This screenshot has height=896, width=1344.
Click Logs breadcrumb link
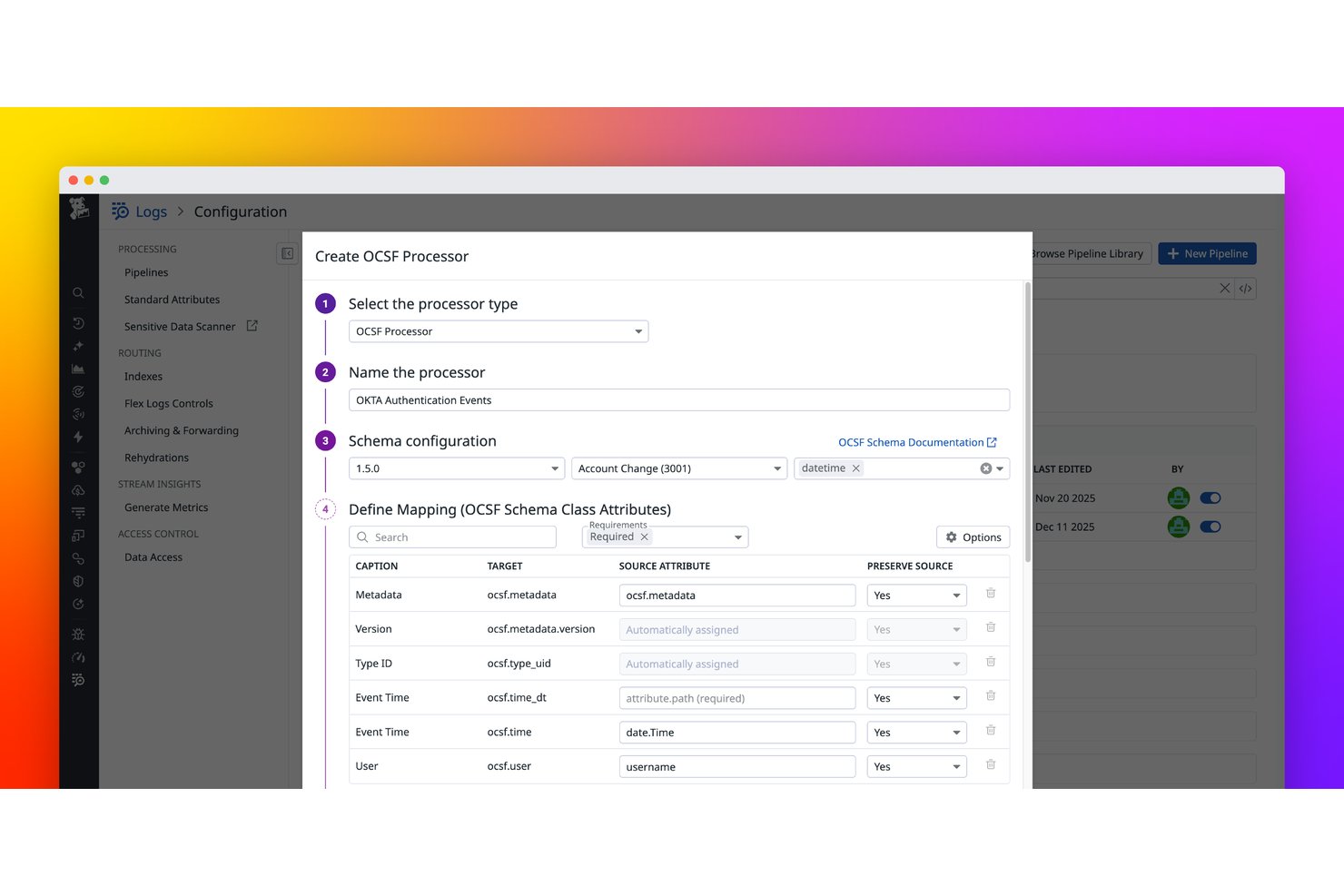coord(151,212)
